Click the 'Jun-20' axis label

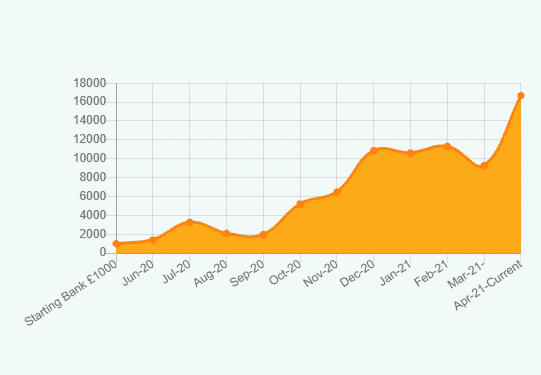138,273
